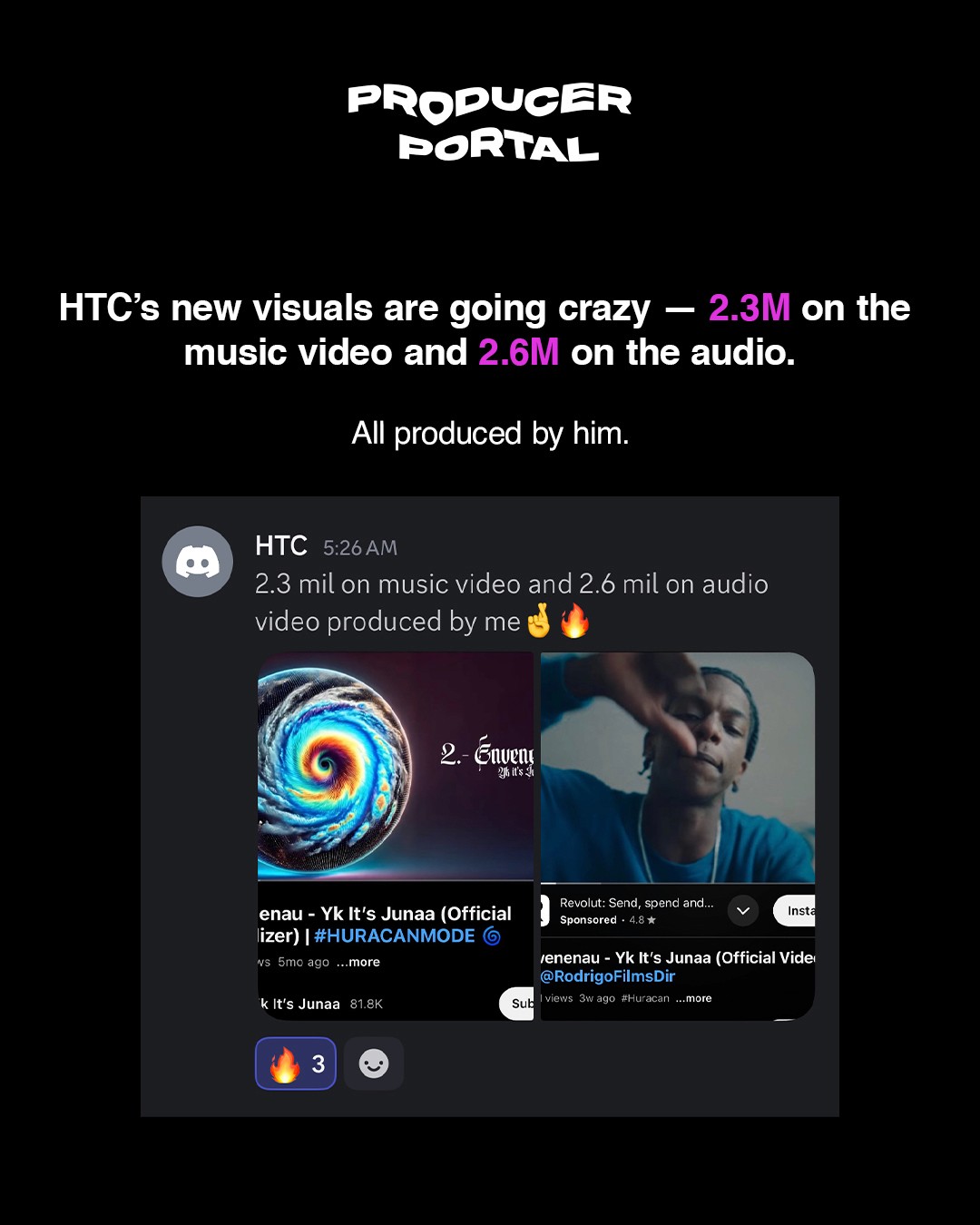980x1225 pixels.
Task: Click the Revolut sponsored app icon
Action: [x=545, y=910]
